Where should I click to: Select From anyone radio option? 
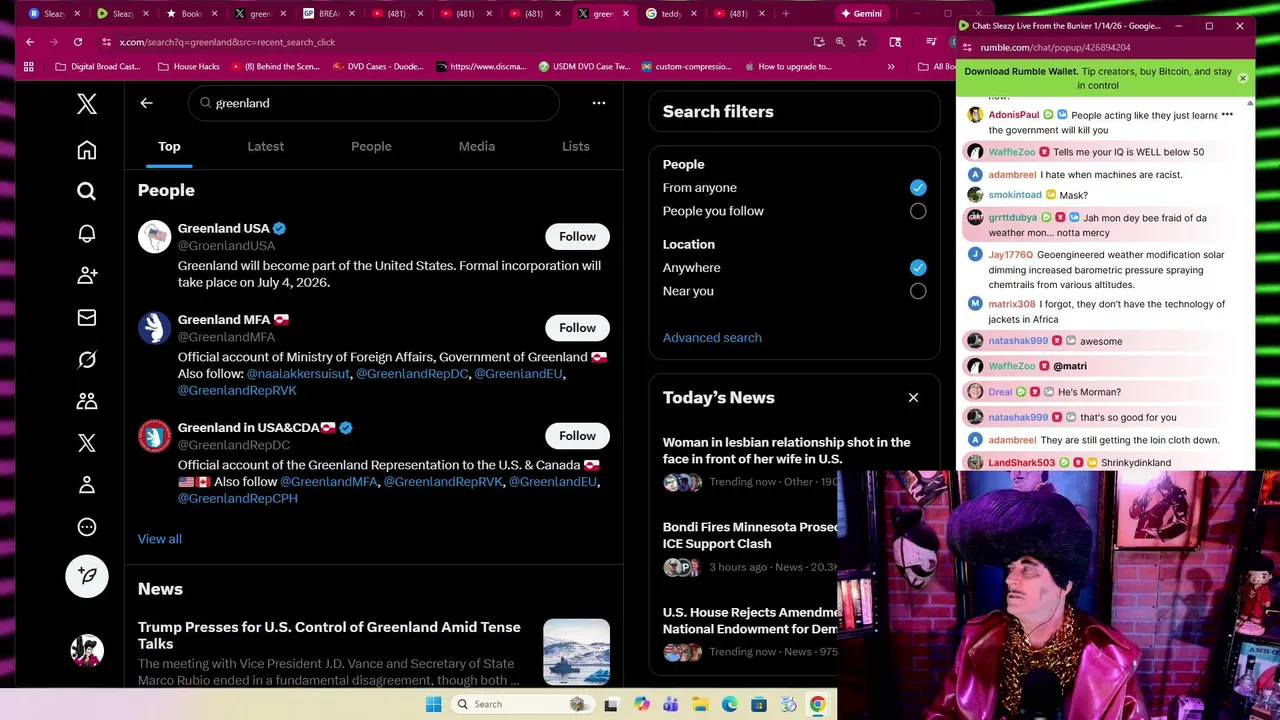918,188
